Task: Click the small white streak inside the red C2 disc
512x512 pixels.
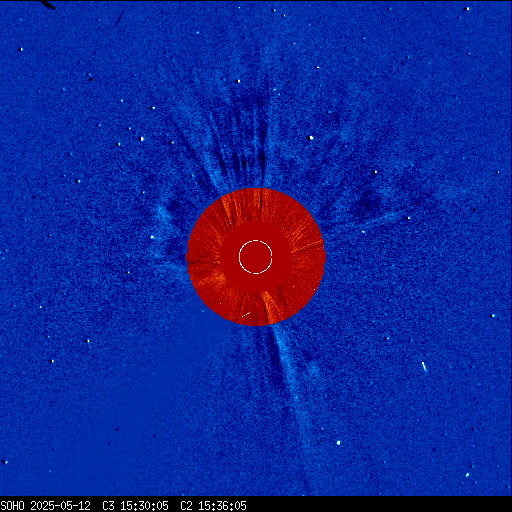Action: tap(246, 314)
